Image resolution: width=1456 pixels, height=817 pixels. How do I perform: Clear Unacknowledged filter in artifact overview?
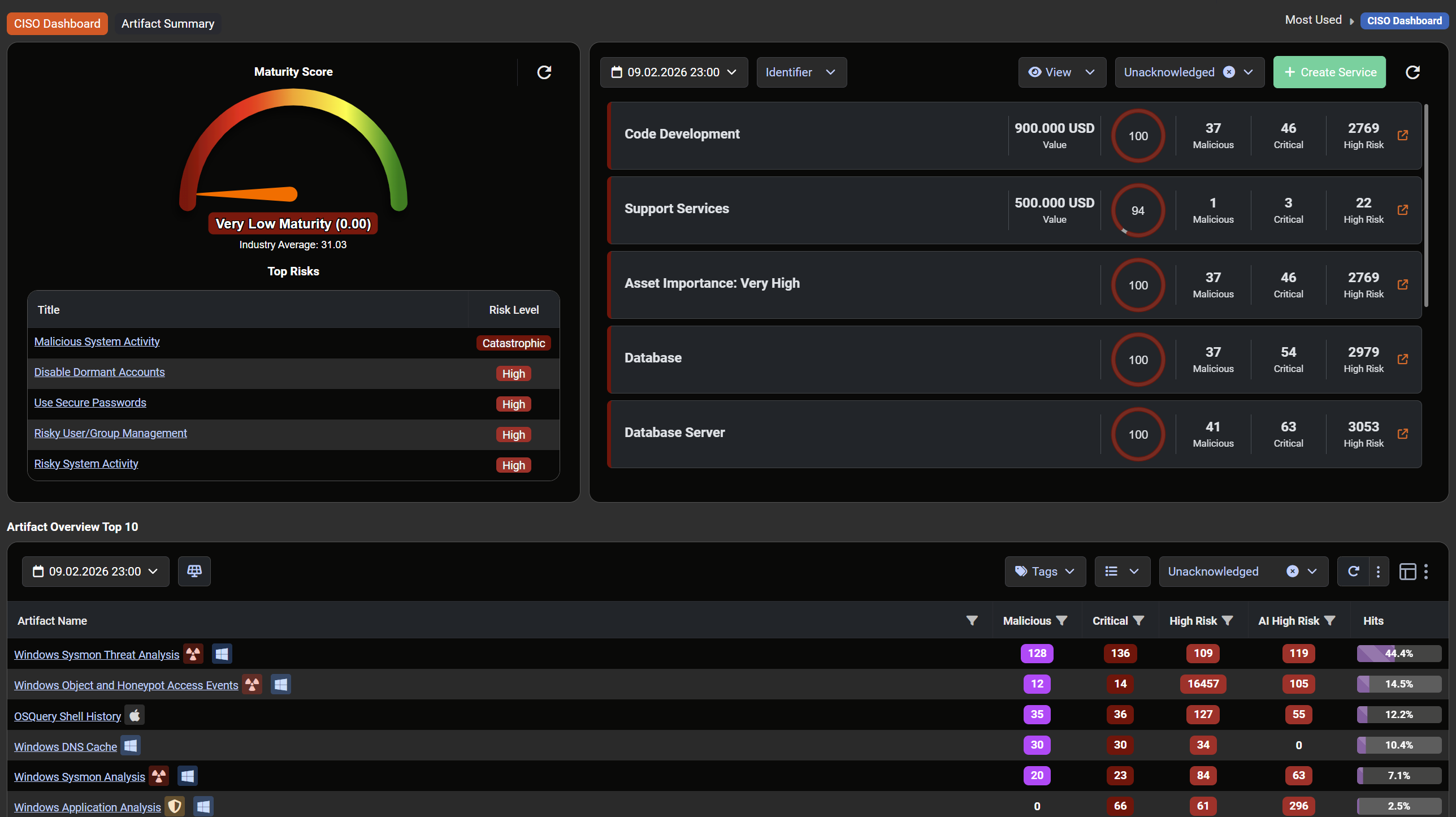[x=1292, y=571]
